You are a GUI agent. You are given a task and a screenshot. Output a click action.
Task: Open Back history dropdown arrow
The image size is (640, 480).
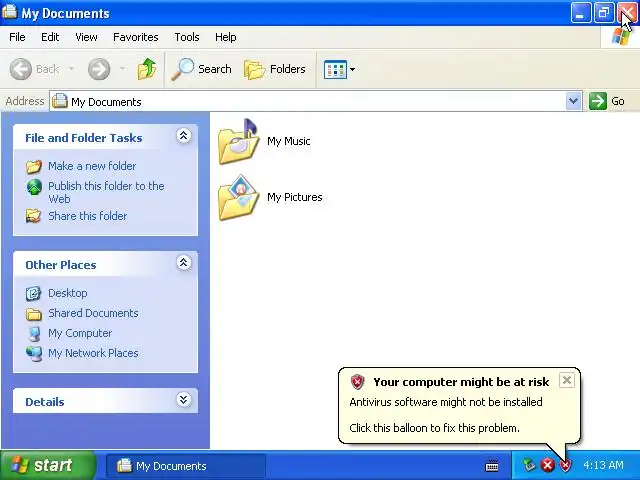tap(71, 69)
